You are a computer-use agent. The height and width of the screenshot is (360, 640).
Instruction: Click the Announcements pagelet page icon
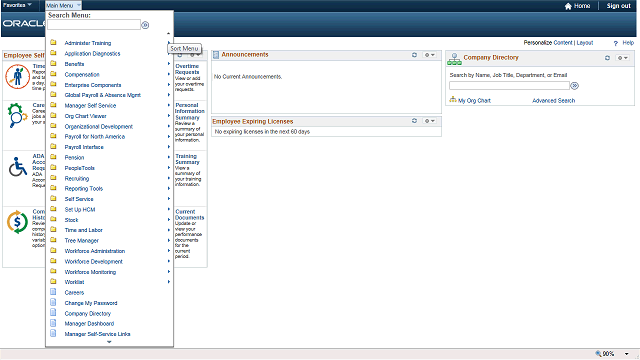(216, 55)
